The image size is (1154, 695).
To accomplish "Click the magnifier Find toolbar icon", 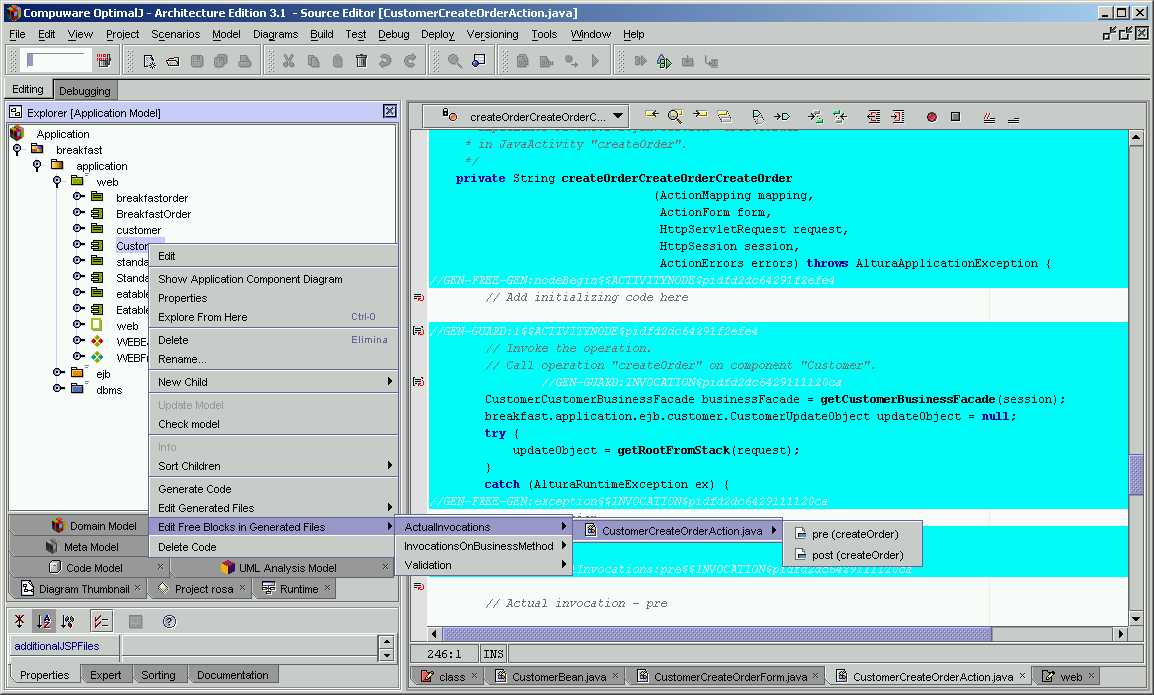I will pos(455,61).
